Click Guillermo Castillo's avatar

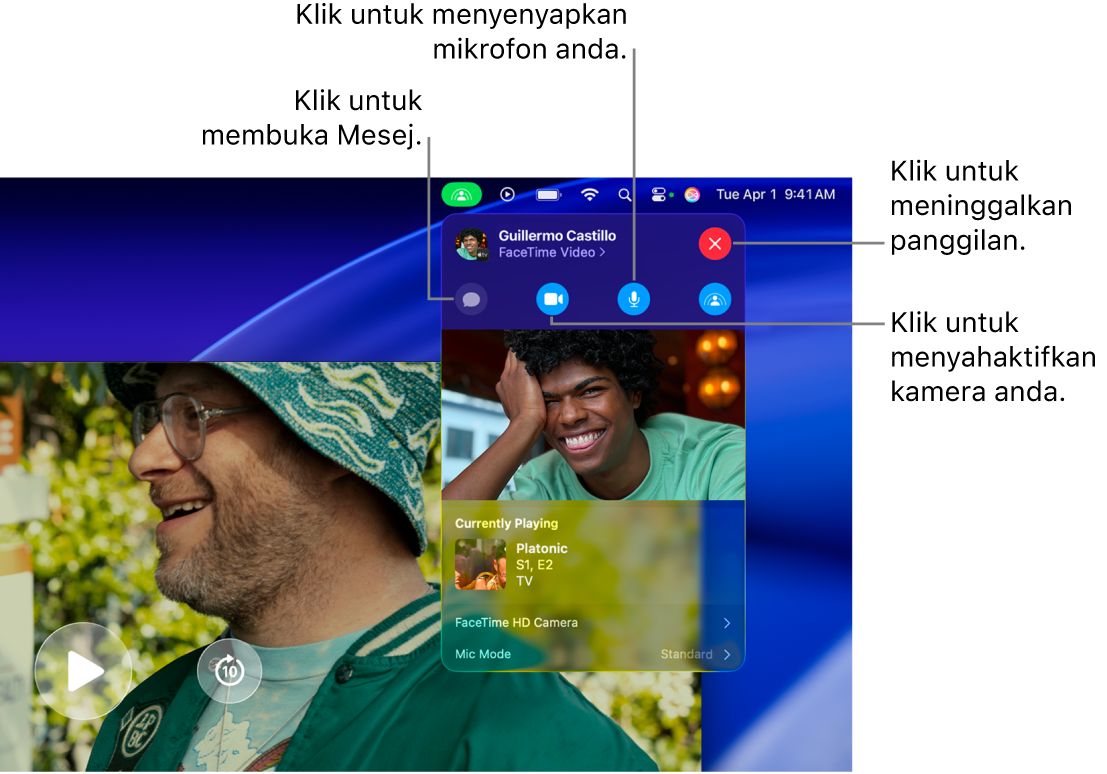point(472,244)
